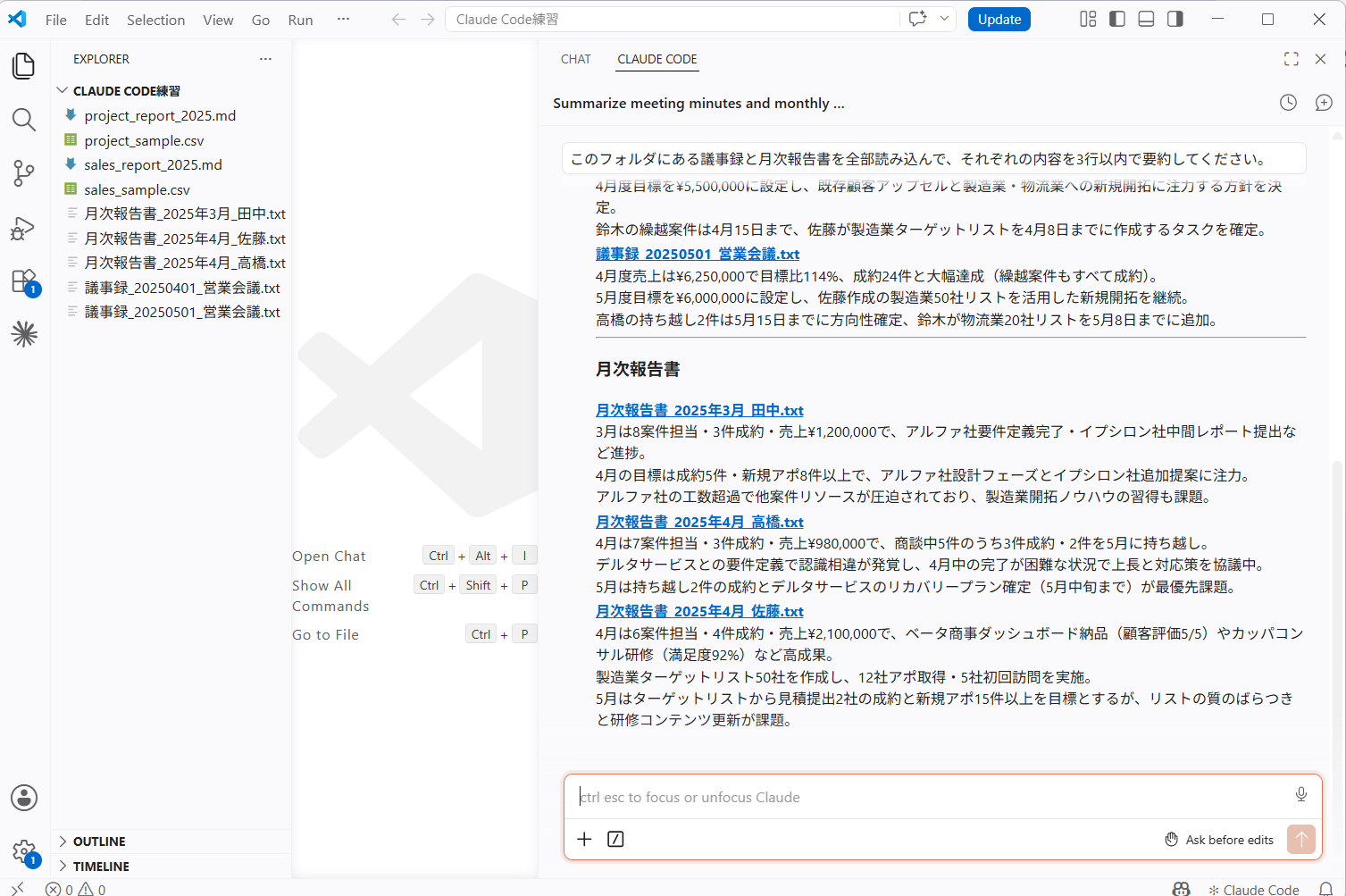Open link 議事録_20250501_営業会議.txt

pos(698,254)
